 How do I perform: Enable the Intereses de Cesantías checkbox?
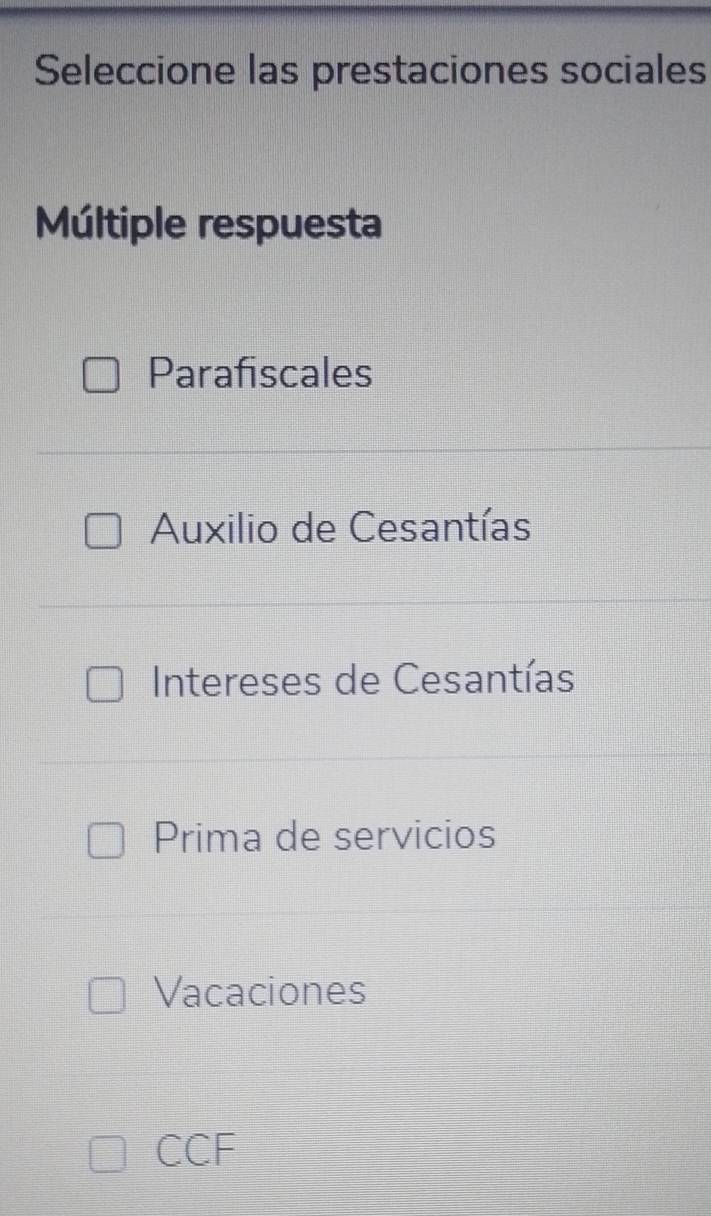104,686
